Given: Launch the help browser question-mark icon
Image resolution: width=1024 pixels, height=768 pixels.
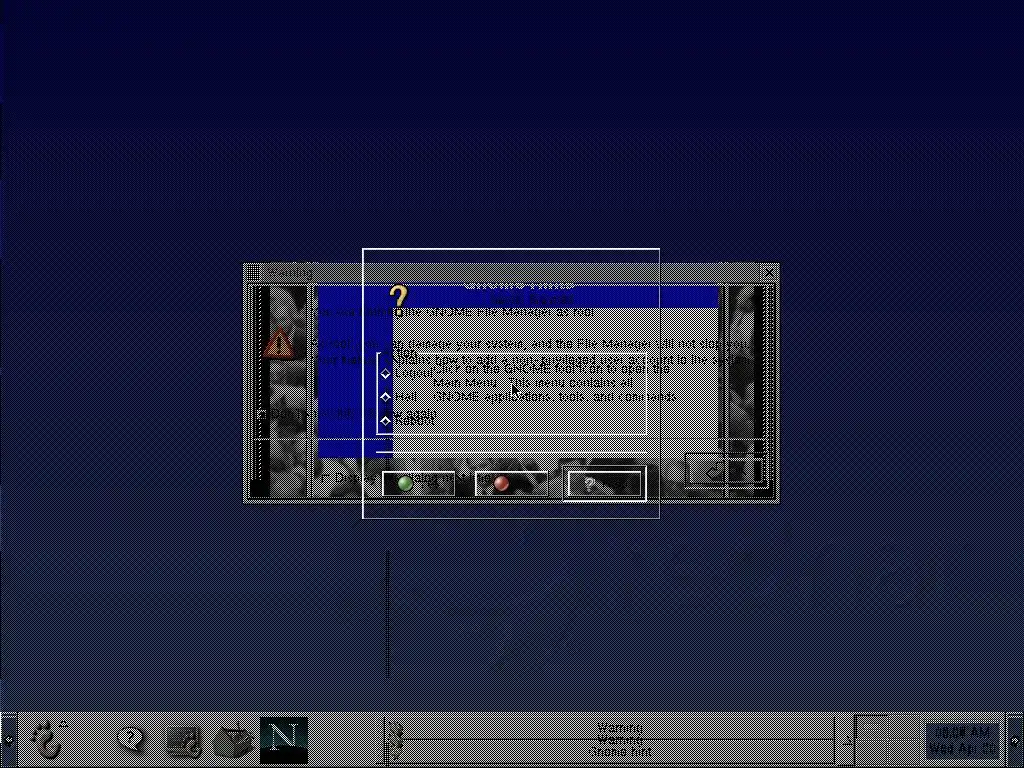Looking at the screenshot, I should [x=131, y=739].
